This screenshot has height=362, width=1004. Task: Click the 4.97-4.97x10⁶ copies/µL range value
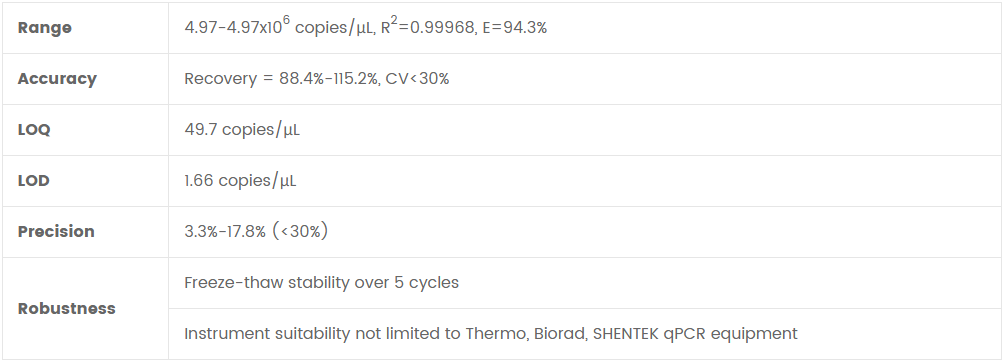tap(279, 27)
